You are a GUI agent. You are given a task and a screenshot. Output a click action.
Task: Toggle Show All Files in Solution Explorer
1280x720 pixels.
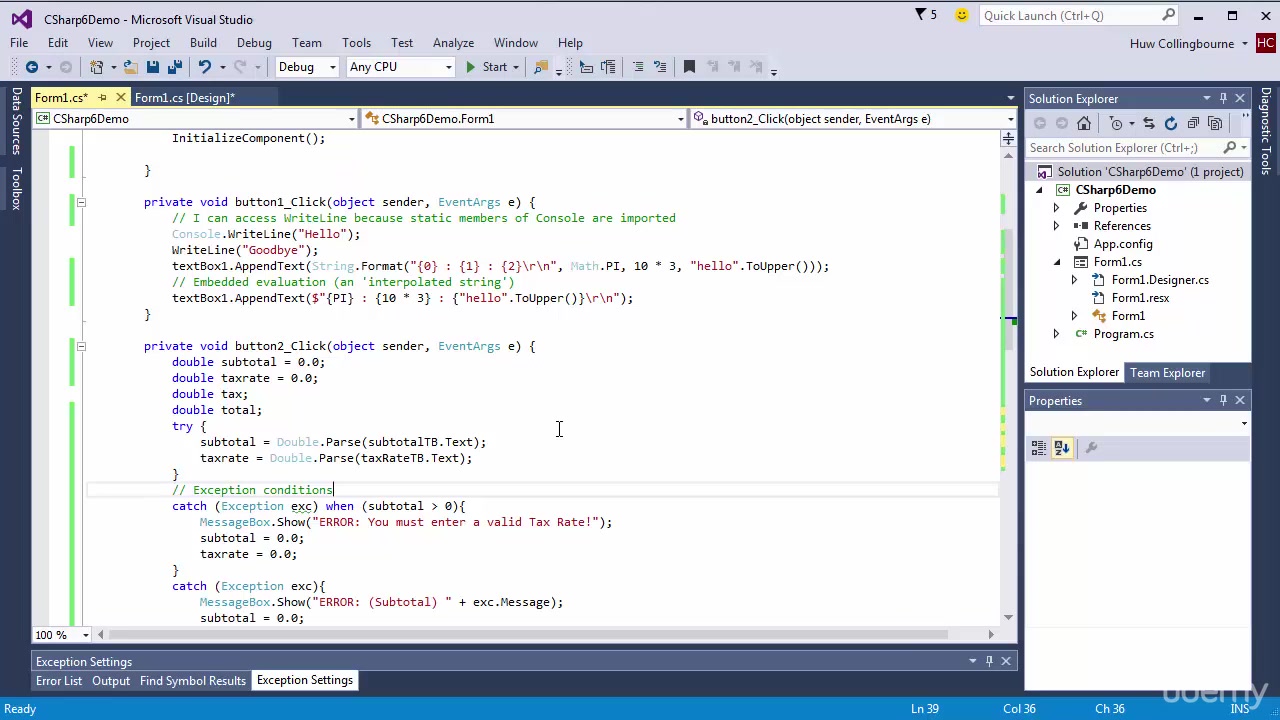(1215, 123)
